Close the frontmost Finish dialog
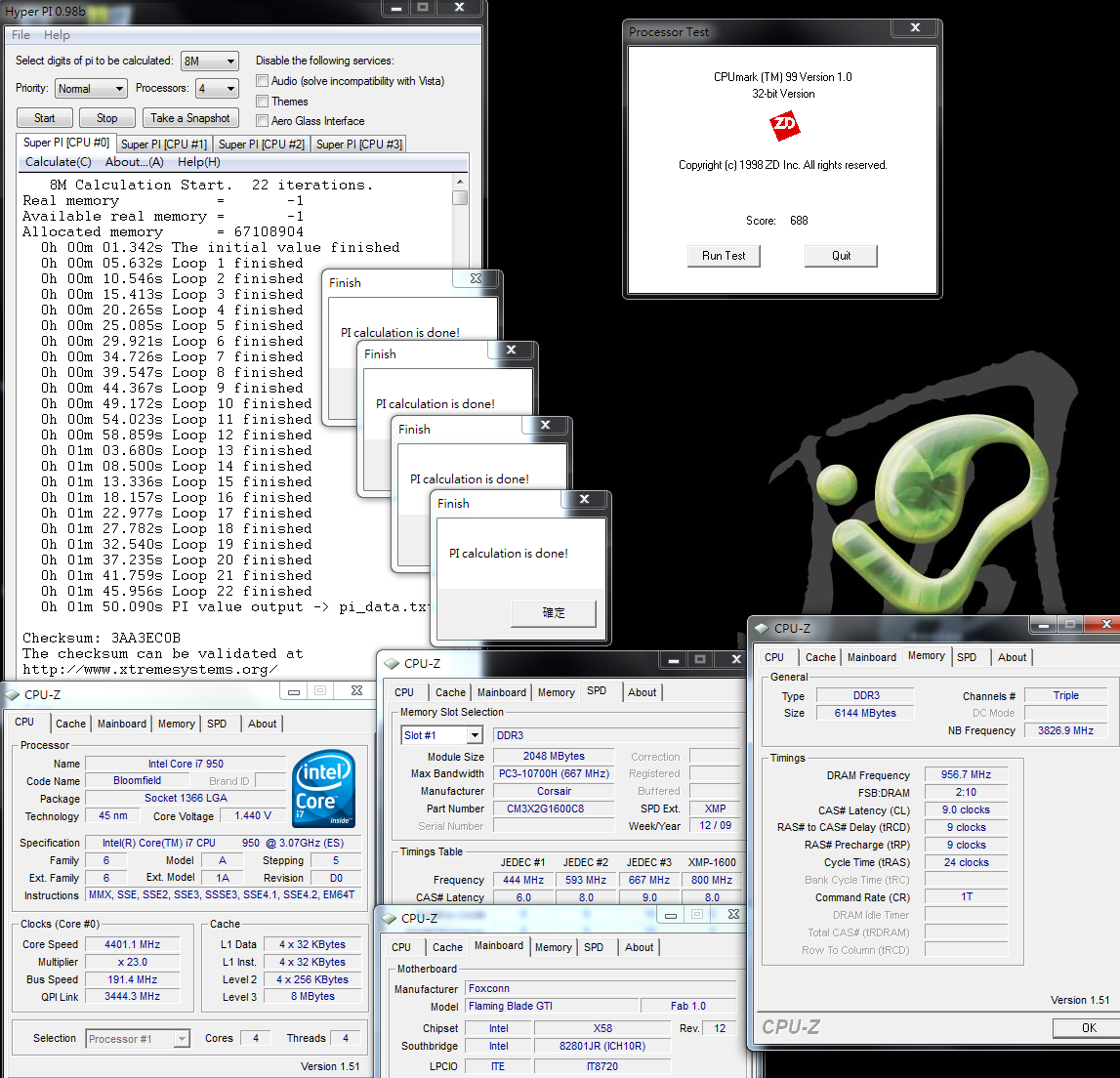1120x1078 pixels. click(x=584, y=499)
